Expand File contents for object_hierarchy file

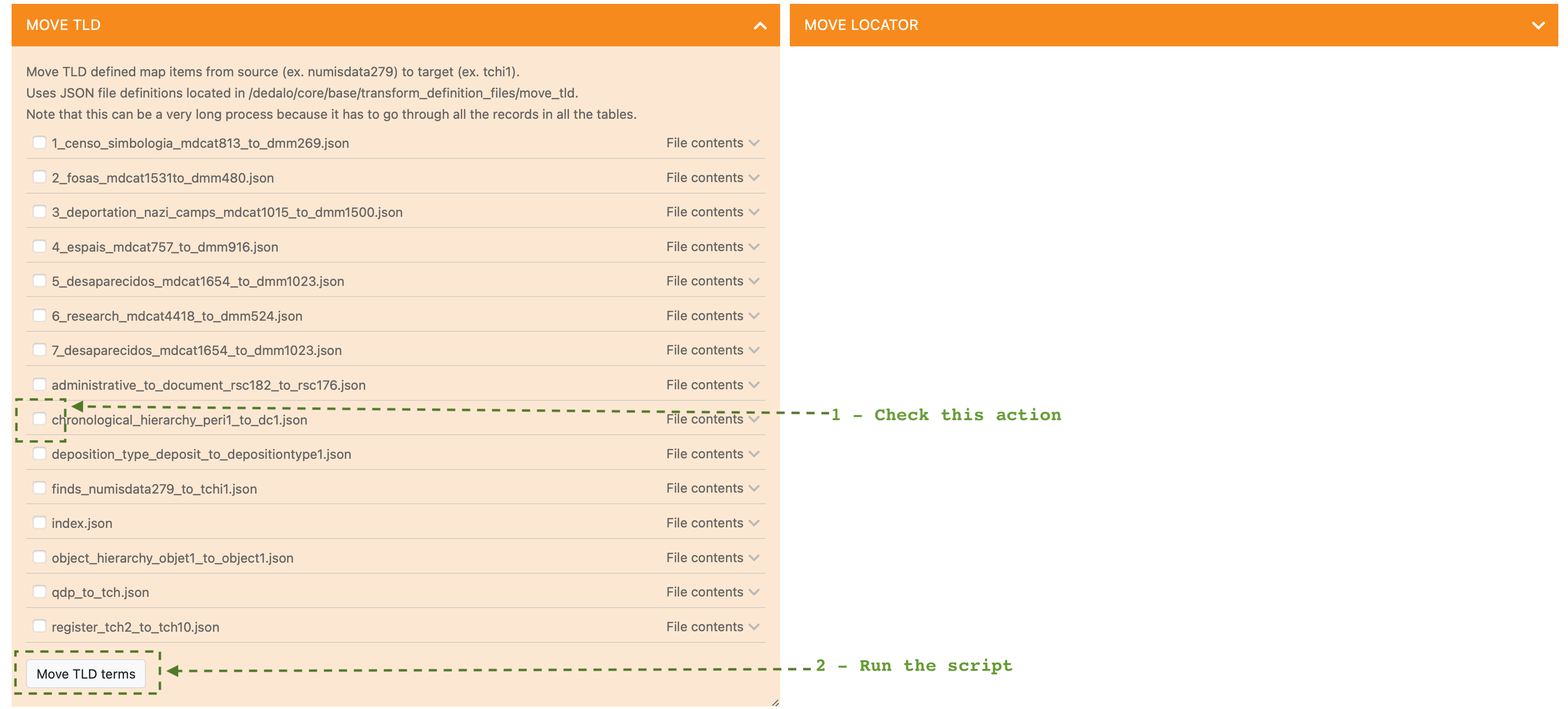tap(713, 557)
